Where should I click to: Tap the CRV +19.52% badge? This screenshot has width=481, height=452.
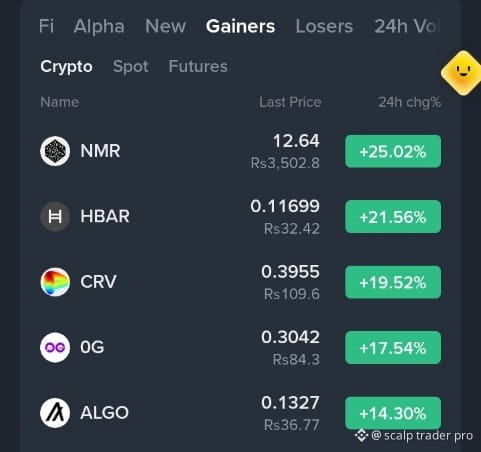393,282
